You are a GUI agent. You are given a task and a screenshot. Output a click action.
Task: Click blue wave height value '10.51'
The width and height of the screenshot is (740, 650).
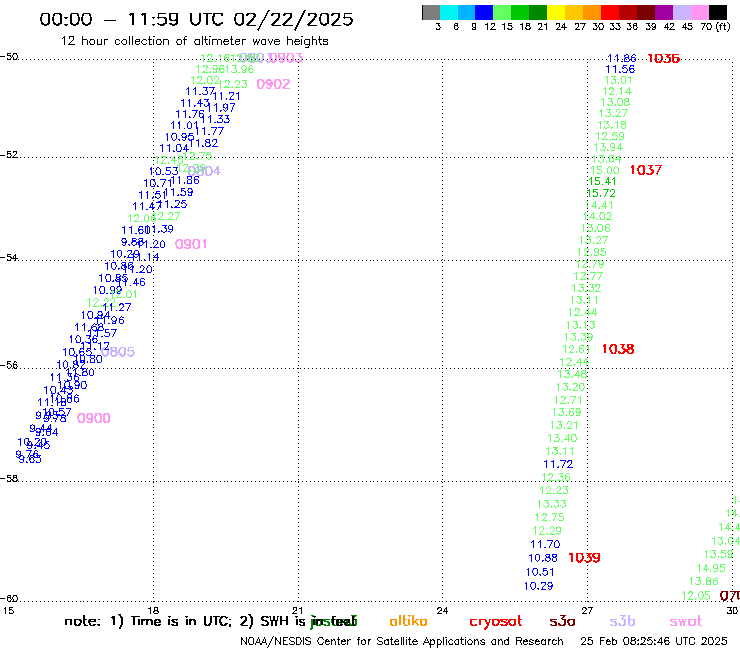pyautogui.click(x=540, y=572)
